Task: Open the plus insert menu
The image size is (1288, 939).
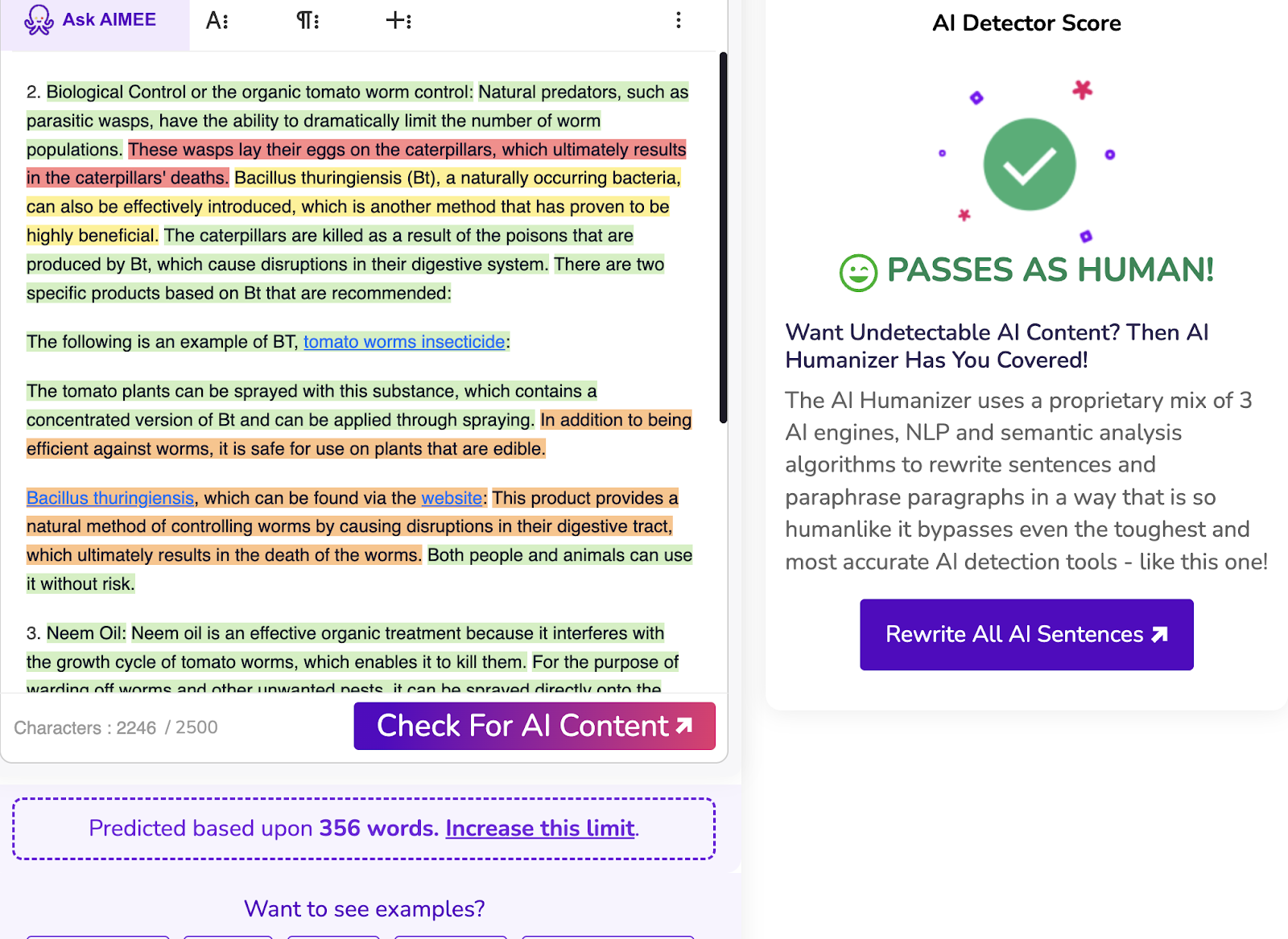Action: pos(398,21)
